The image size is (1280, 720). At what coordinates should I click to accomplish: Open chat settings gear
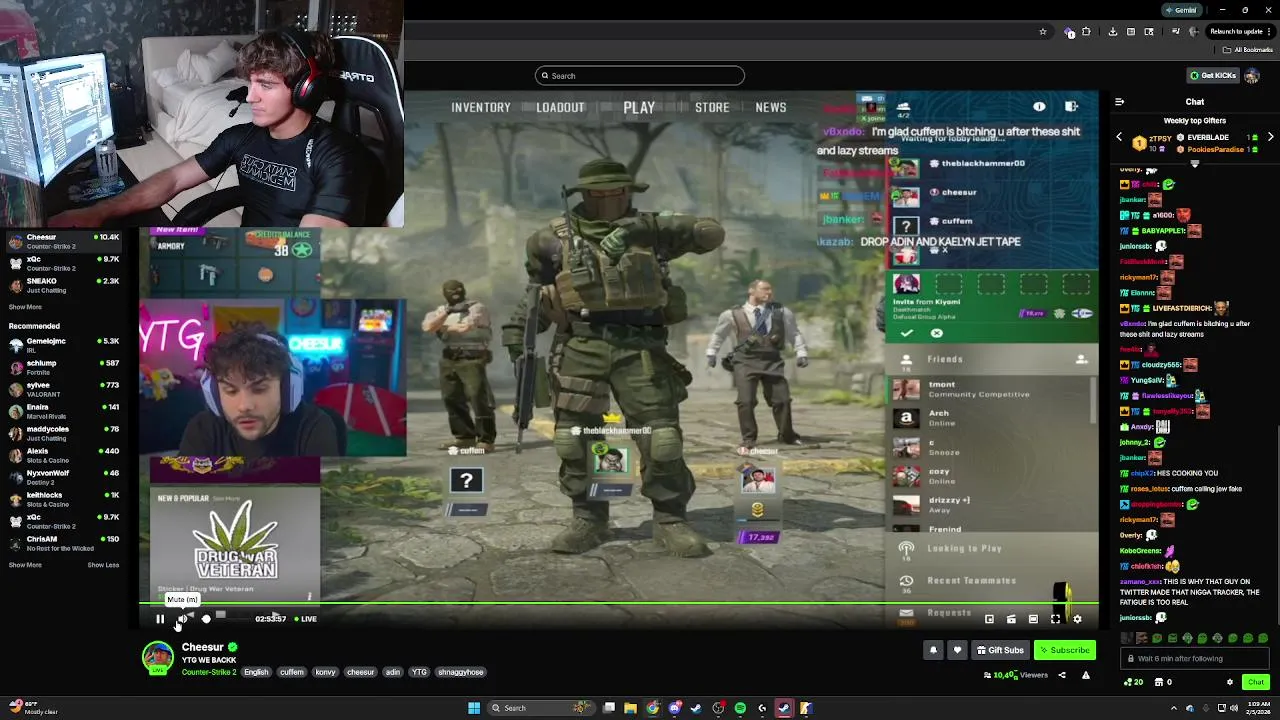coord(1230,682)
